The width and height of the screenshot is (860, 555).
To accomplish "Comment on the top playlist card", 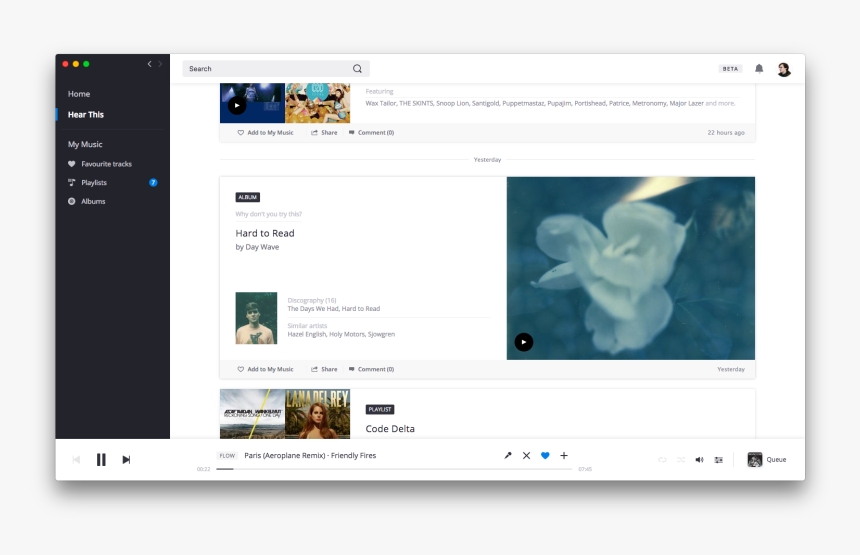I will (371, 133).
